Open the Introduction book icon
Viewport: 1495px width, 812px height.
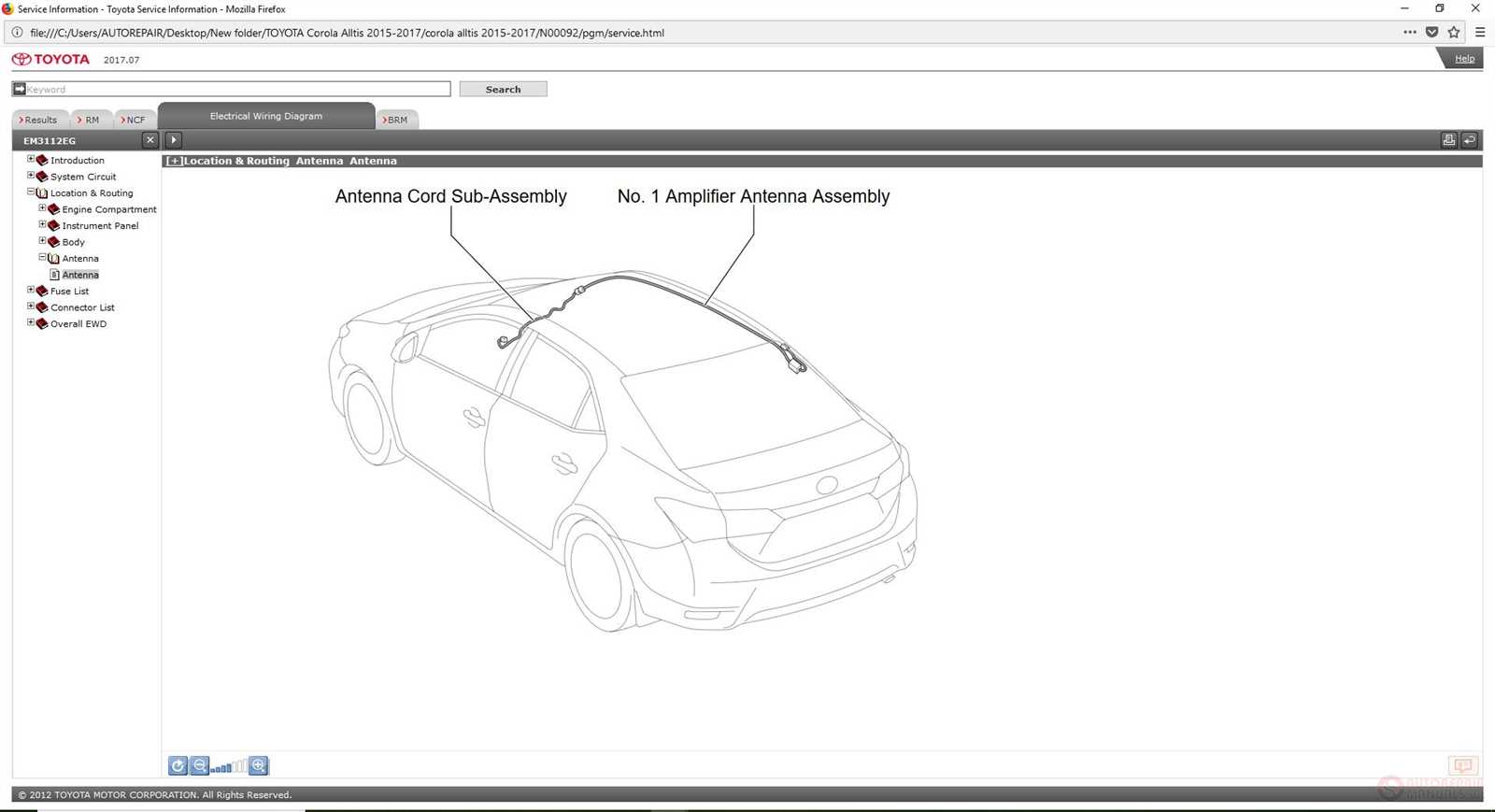[42, 161]
